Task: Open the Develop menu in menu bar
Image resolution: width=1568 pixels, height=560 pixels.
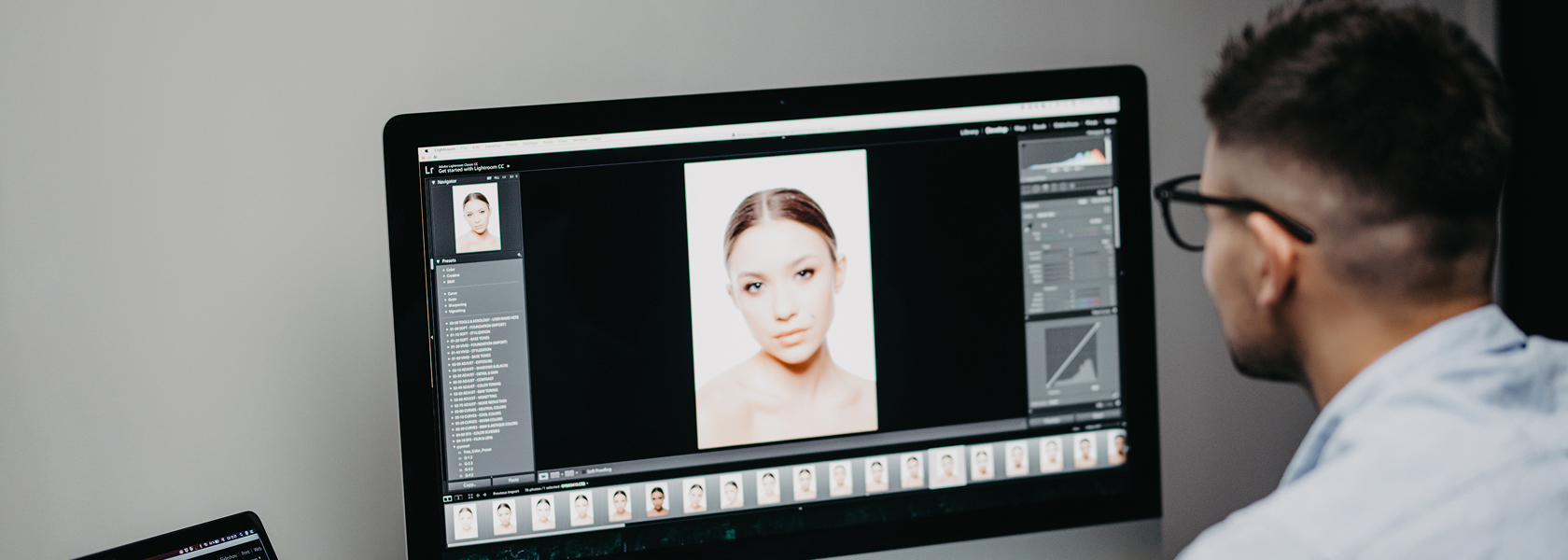Action: pos(493,147)
